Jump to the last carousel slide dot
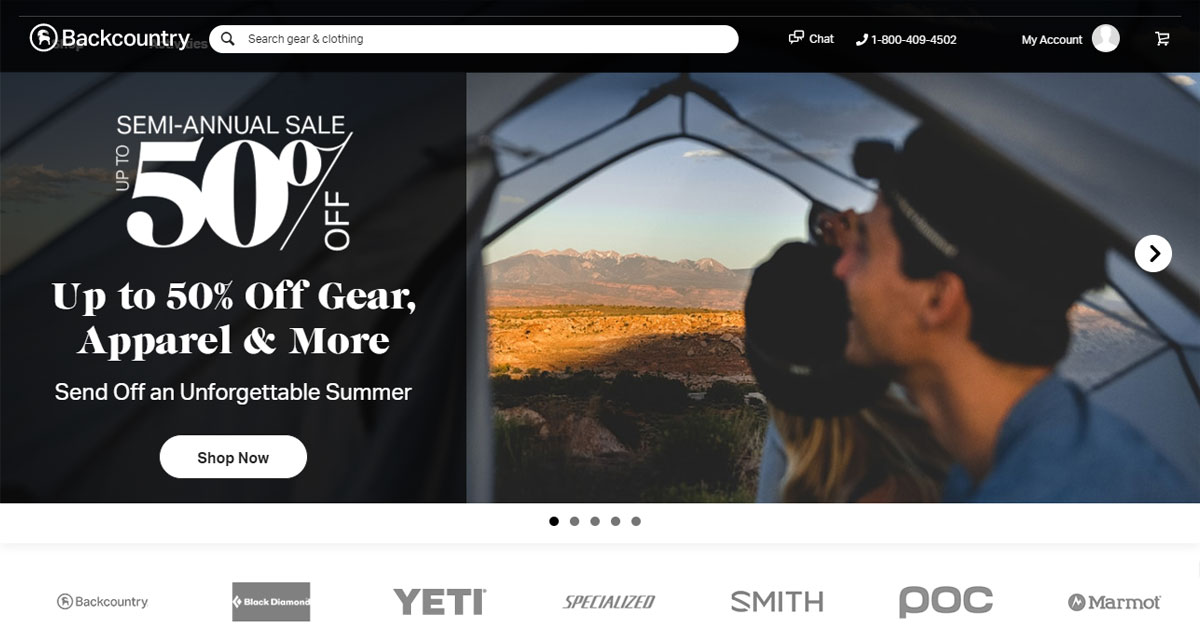Screen dimensions: 1200x628 (x=636, y=521)
